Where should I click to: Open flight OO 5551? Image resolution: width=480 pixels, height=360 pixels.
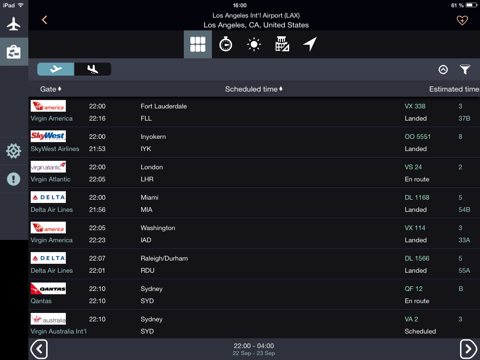point(417,137)
